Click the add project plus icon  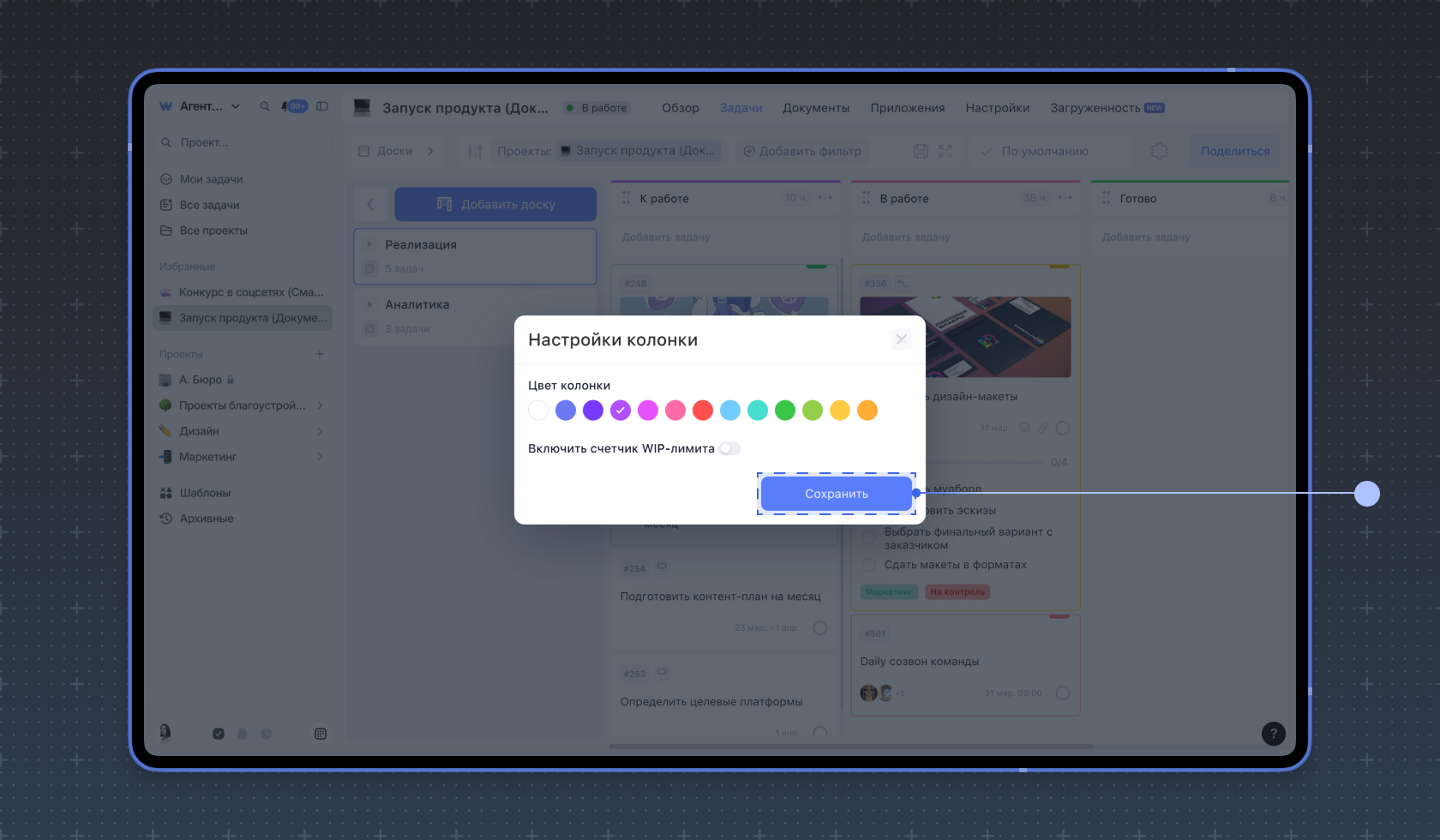[x=320, y=354]
